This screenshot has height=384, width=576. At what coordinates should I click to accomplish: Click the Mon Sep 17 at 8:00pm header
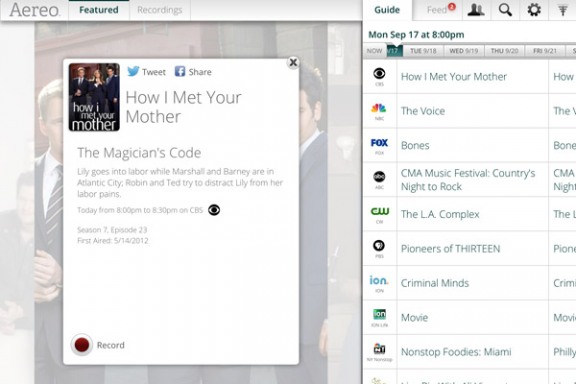(416, 35)
